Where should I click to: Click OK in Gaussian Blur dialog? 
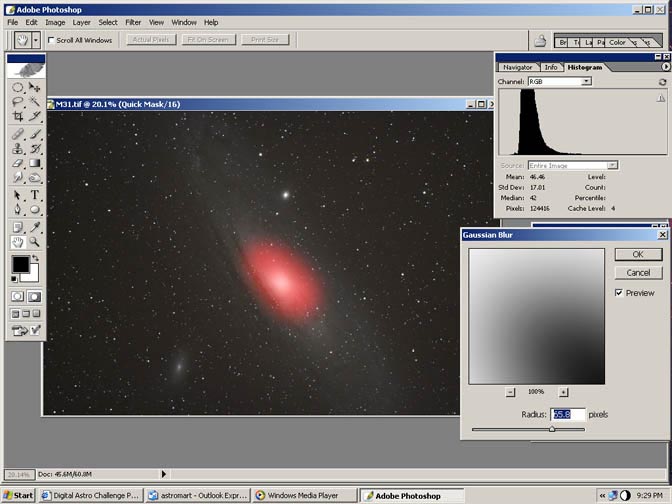pos(638,255)
